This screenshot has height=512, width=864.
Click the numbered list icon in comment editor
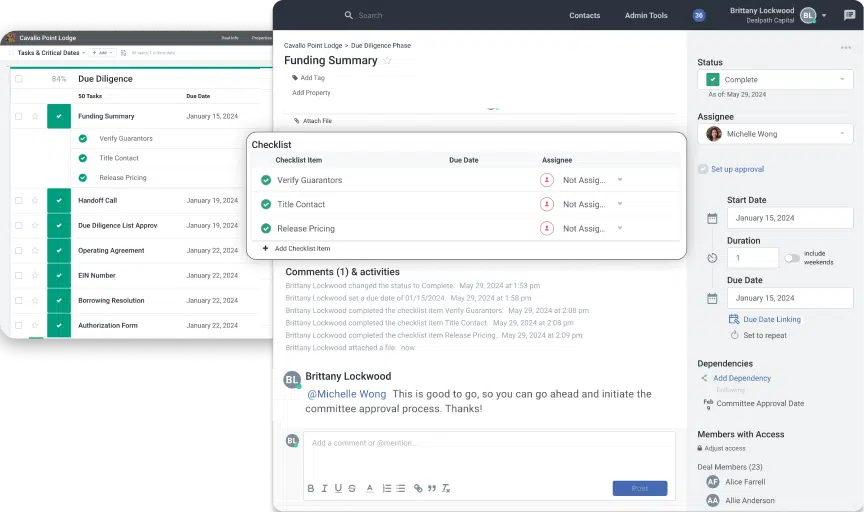click(x=387, y=488)
